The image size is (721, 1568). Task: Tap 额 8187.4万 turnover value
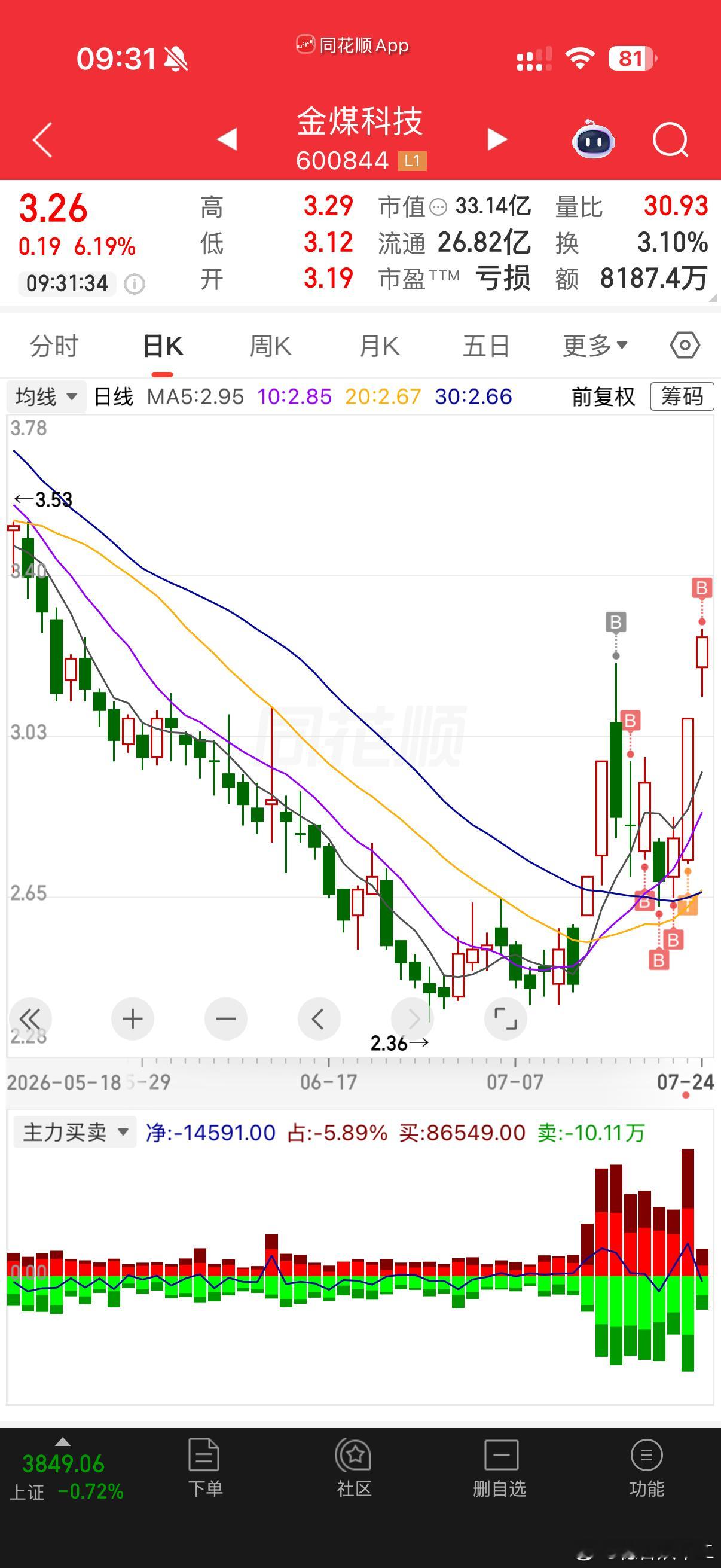tap(654, 278)
